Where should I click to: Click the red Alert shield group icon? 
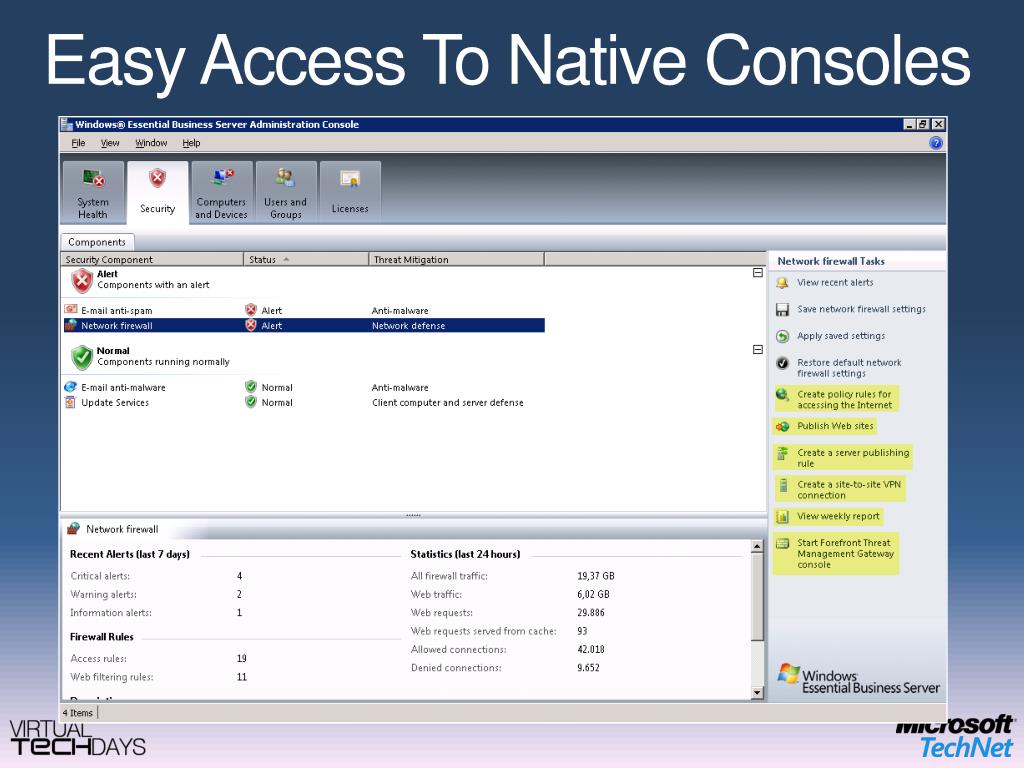click(82, 281)
